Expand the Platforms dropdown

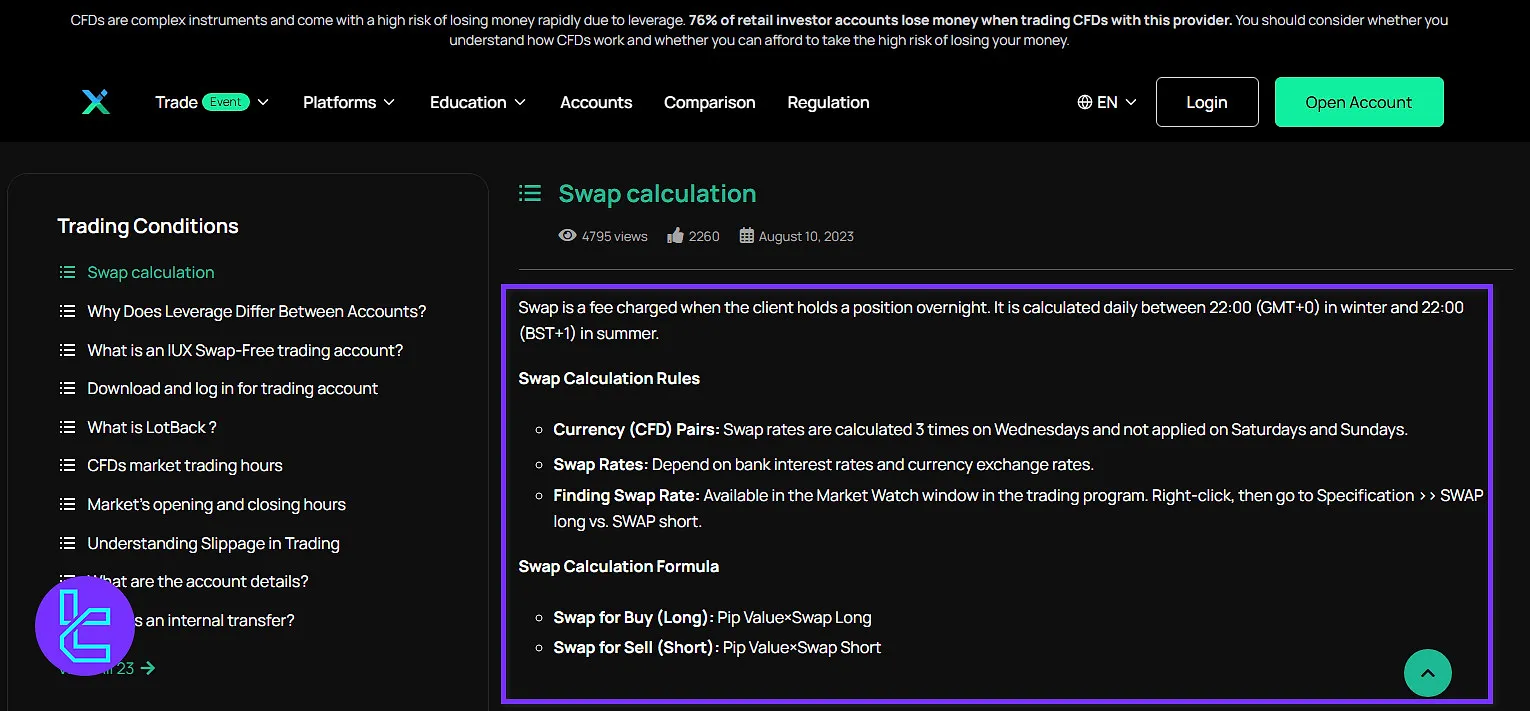(348, 101)
